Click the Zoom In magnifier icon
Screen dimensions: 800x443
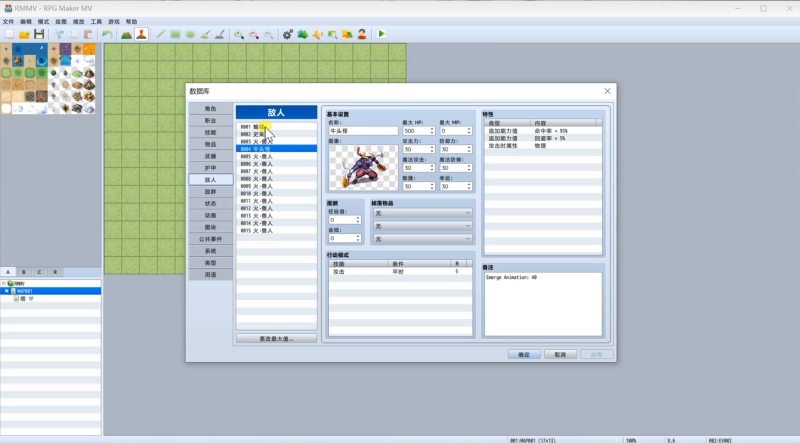click(x=239, y=34)
